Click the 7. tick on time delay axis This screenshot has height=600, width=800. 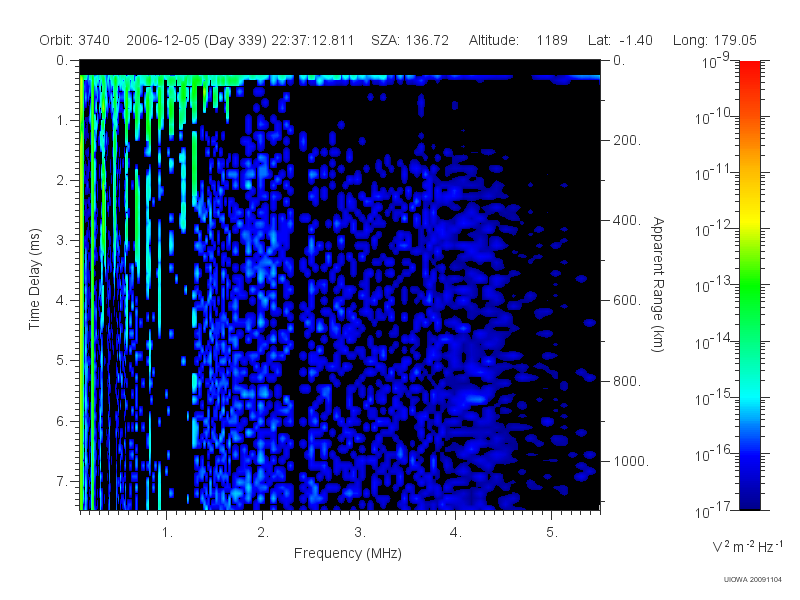pos(62,481)
